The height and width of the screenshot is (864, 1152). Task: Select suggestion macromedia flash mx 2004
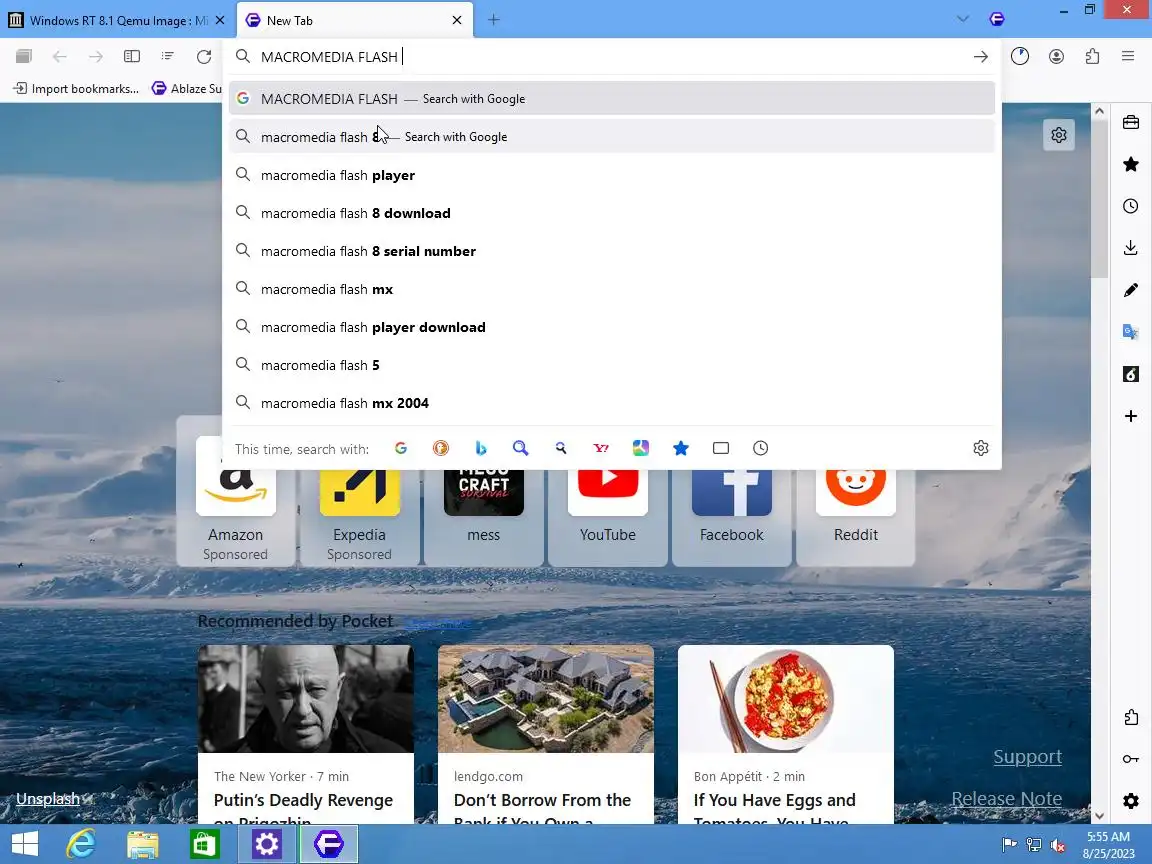click(611, 403)
